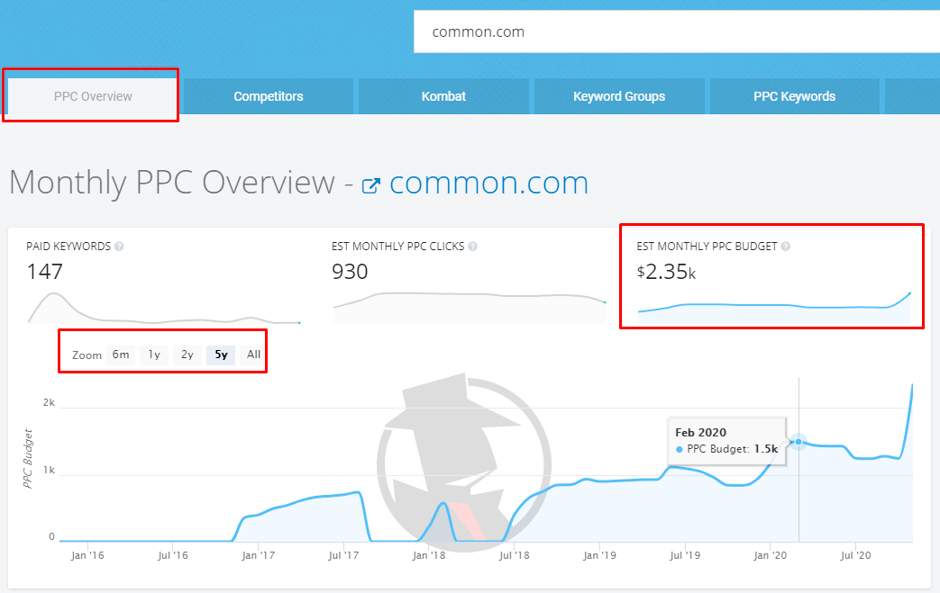Zoom the chart to 2y
Viewport: 940px width, 593px height.
pyautogui.click(x=187, y=355)
